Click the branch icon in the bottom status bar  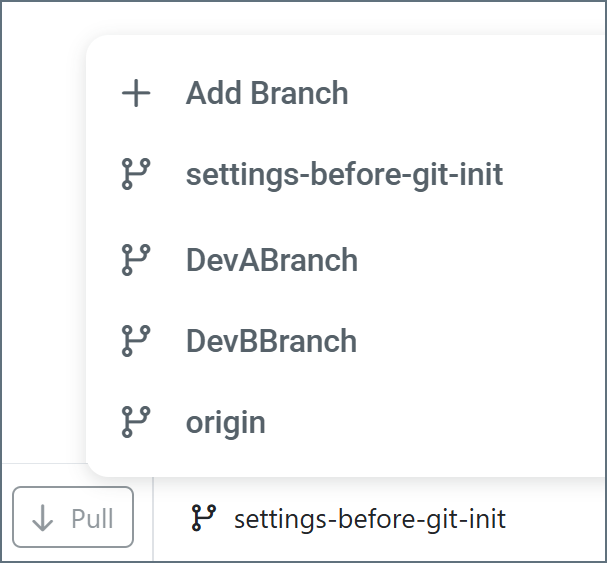click(203, 518)
